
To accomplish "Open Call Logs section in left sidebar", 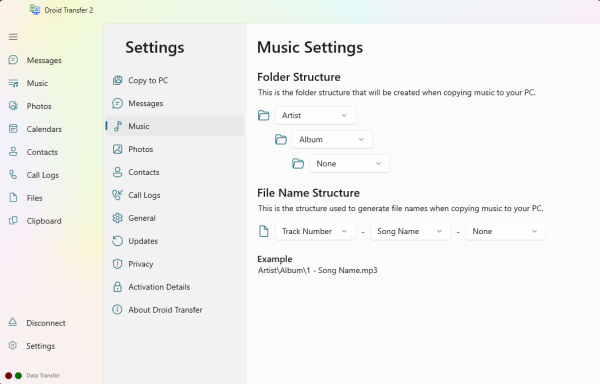I will pos(43,175).
